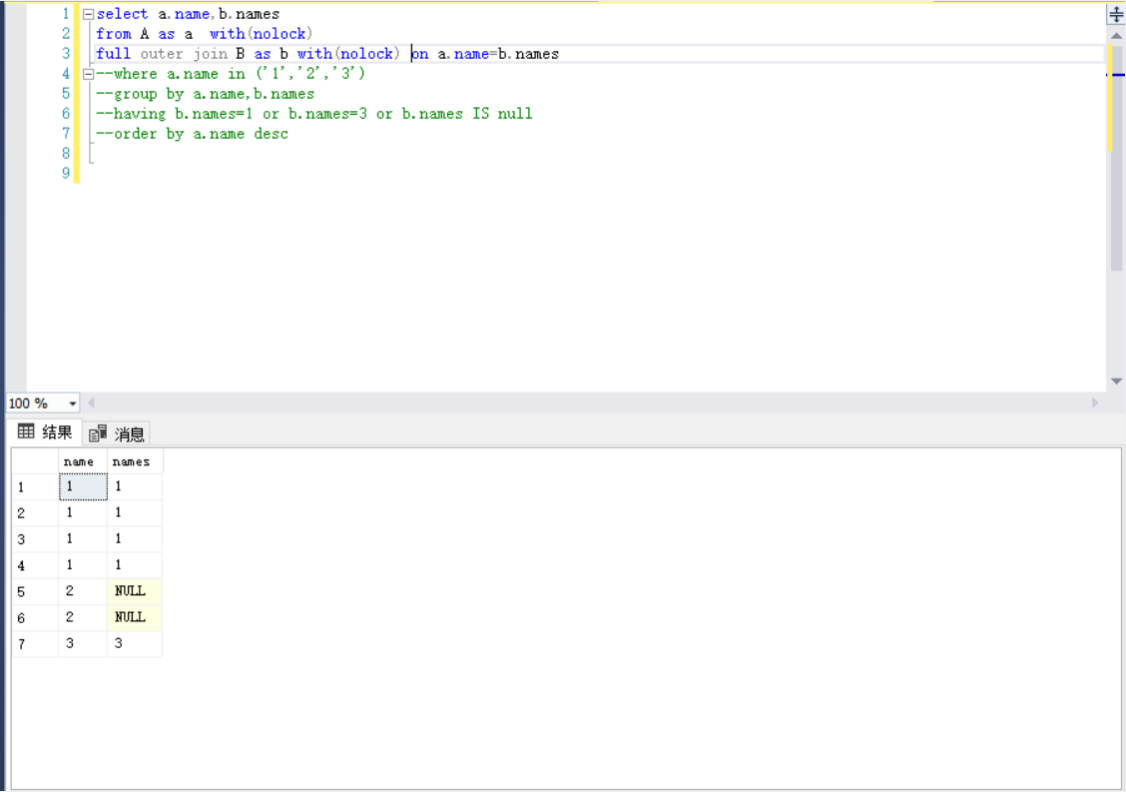Image resolution: width=1126 pixels, height=792 pixels.
Task: Click the commented group by line
Action: coord(205,94)
